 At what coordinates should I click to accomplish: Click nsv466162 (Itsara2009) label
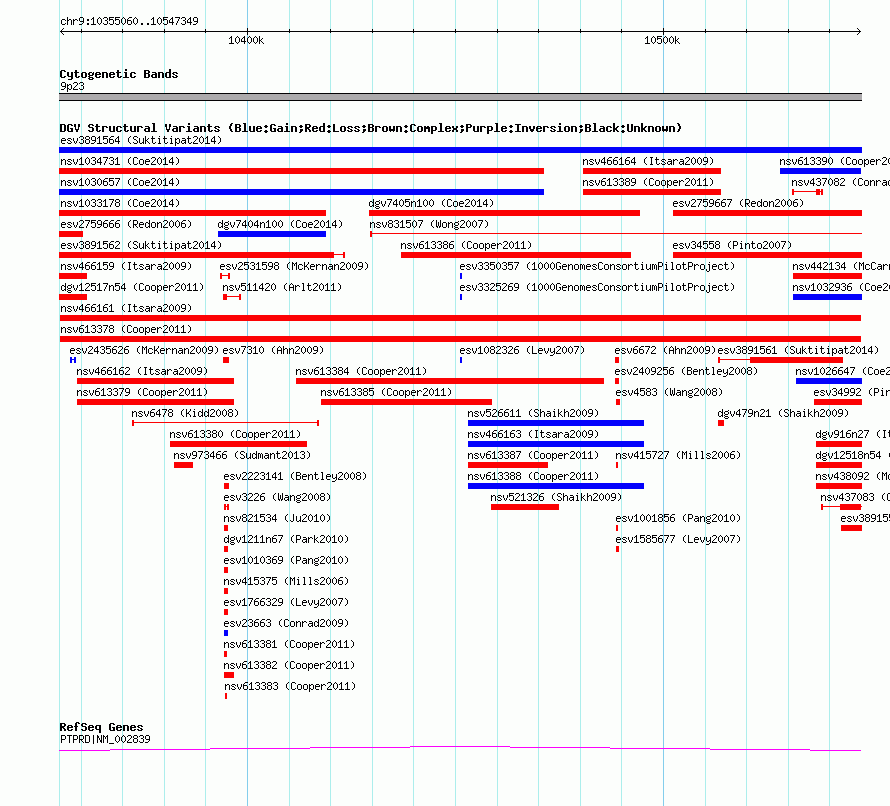142,371
